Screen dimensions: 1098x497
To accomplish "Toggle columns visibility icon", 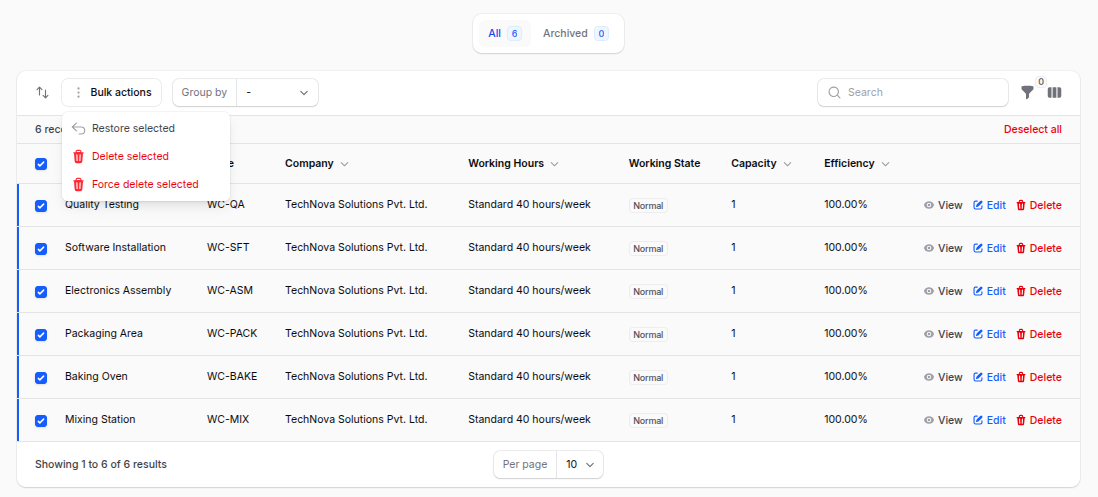I will [x=1055, y=92].
